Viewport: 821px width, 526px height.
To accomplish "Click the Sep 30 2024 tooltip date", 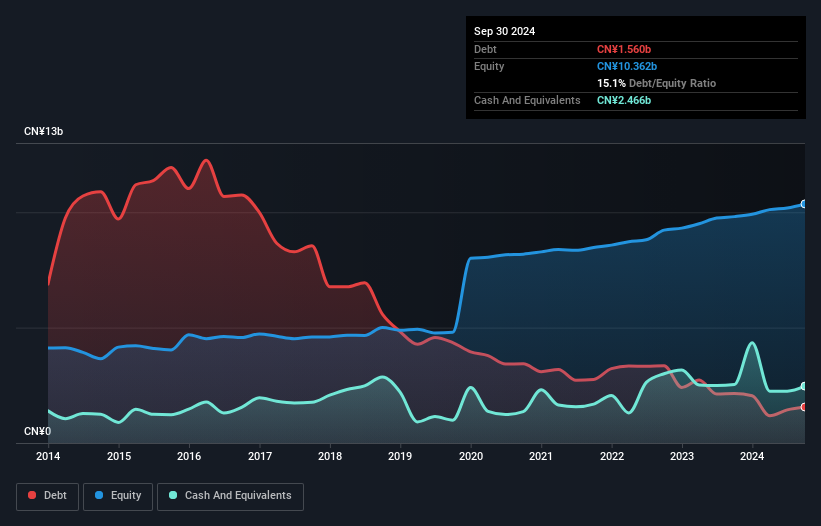I will click(504, 31).
